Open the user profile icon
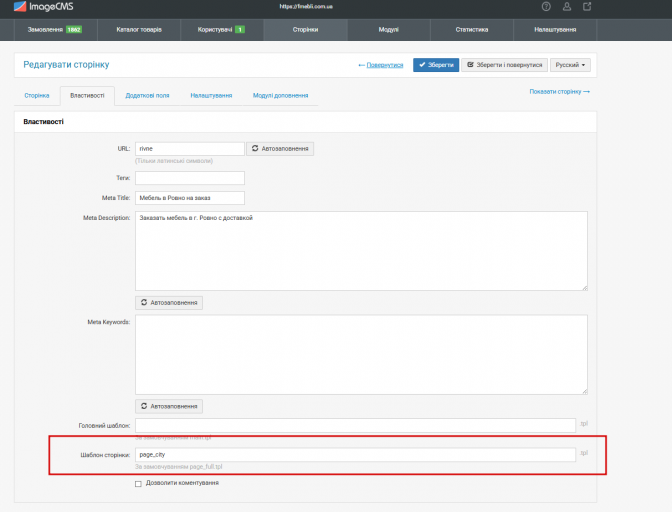 pos(567,6)
